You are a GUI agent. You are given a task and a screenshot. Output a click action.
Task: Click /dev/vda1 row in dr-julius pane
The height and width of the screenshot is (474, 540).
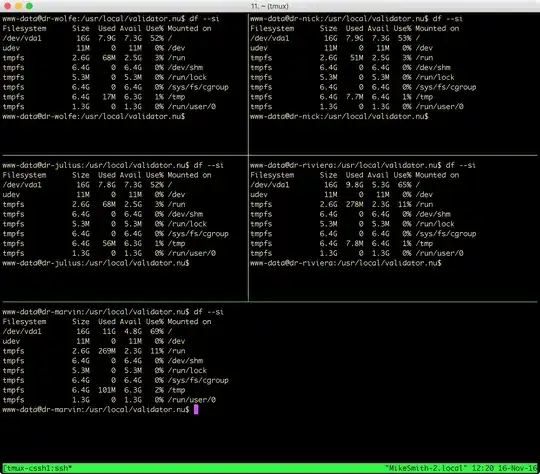pos(87,185)
